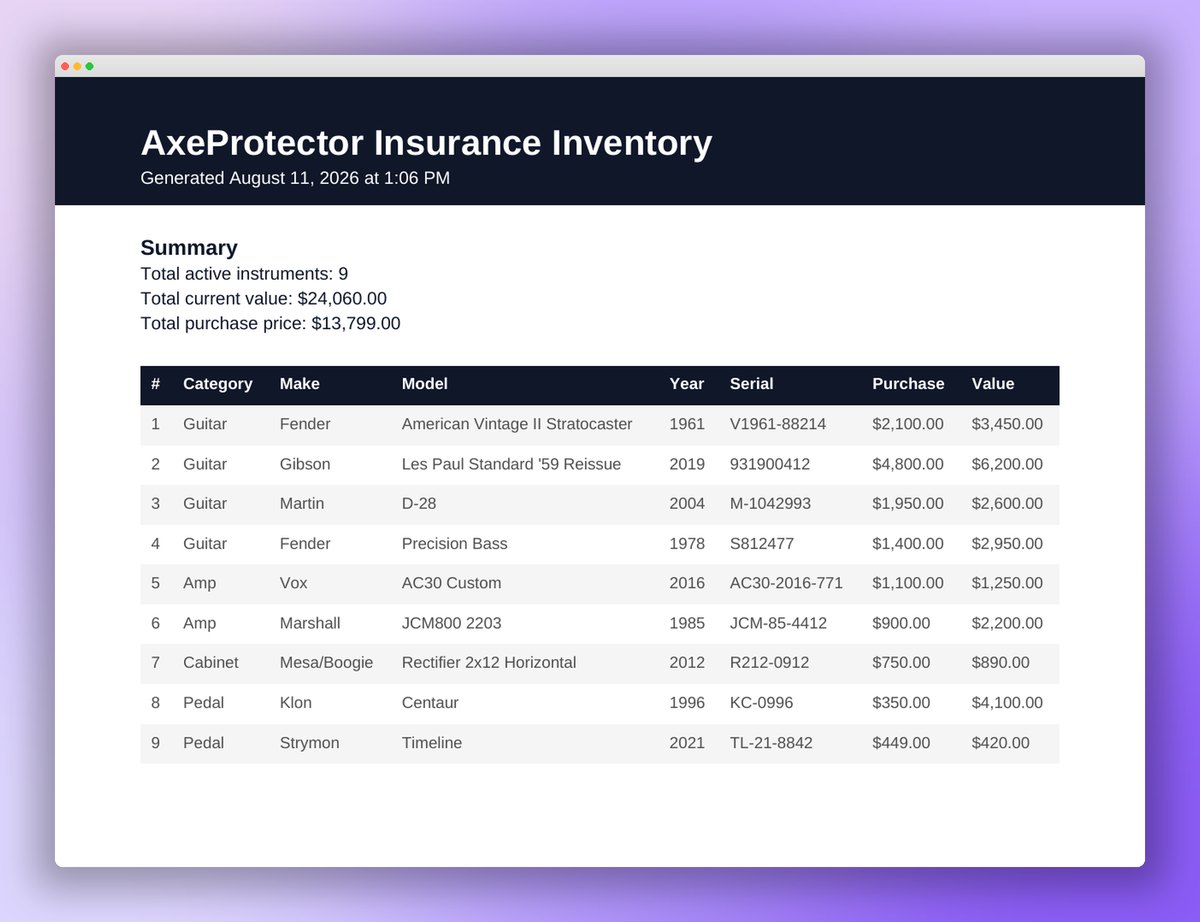Click the Value column header

tap(993, 384)
